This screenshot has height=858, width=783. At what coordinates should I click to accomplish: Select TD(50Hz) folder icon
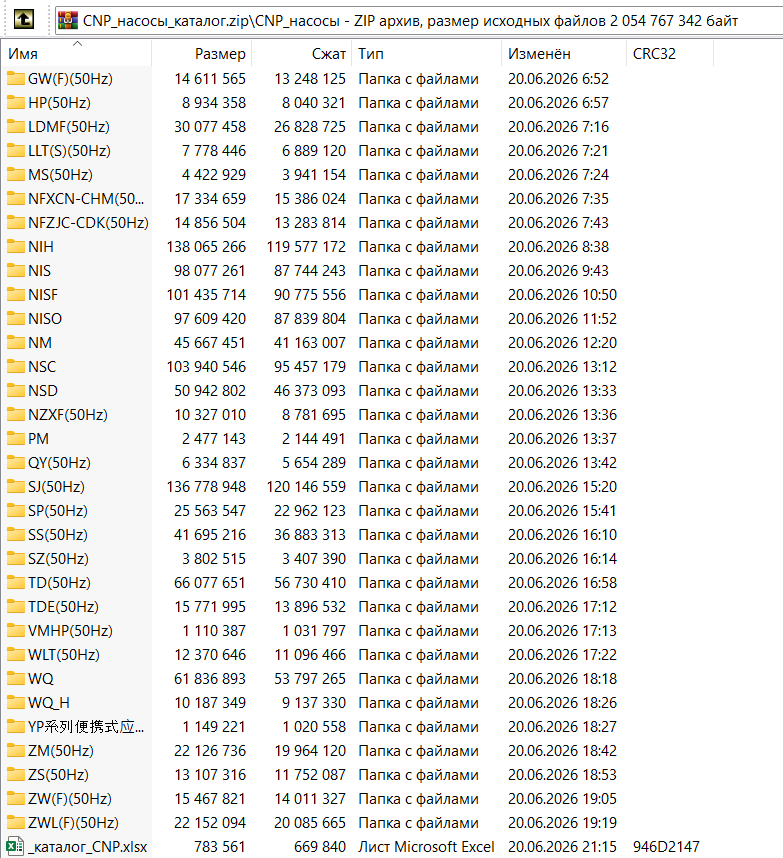(16, 583)
